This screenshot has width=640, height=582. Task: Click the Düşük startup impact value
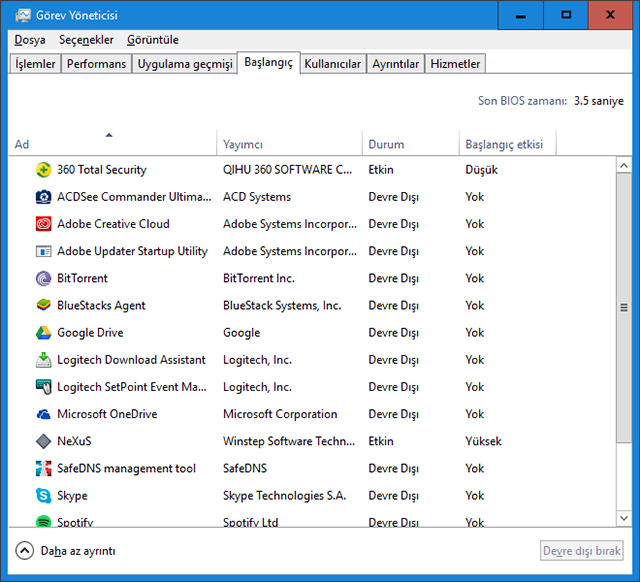[x=481, y=170]
